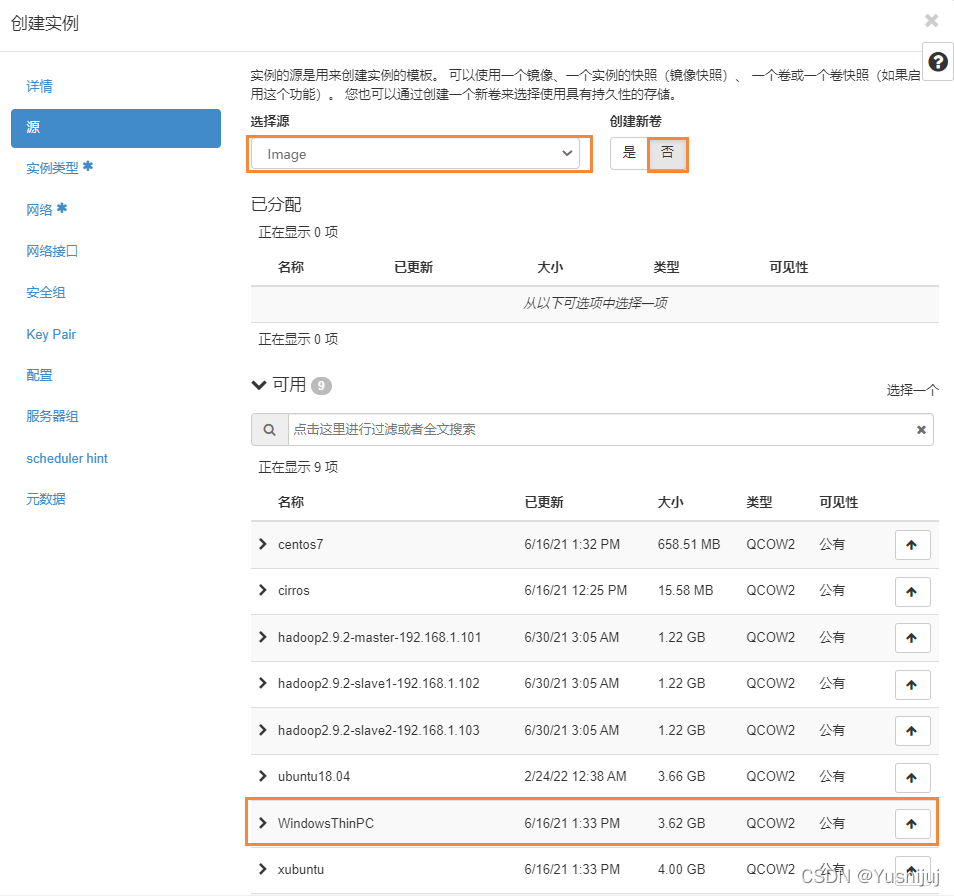The height and width of the screenshot is (896, 954).
Task: Click the 658.51 MB size cell
Action: 689,544
